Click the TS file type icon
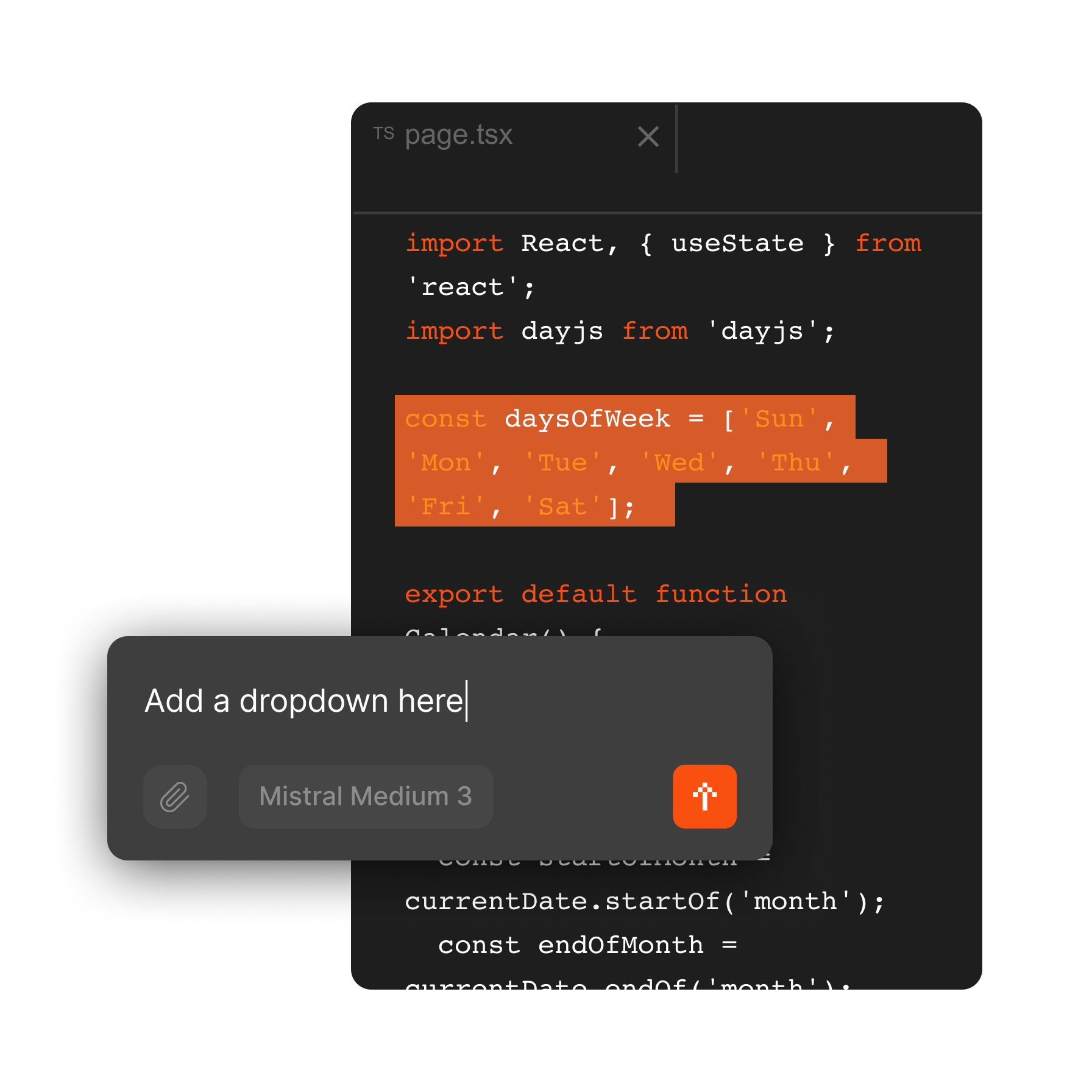Screen dimensions: 1092x1092 [383, 133]
